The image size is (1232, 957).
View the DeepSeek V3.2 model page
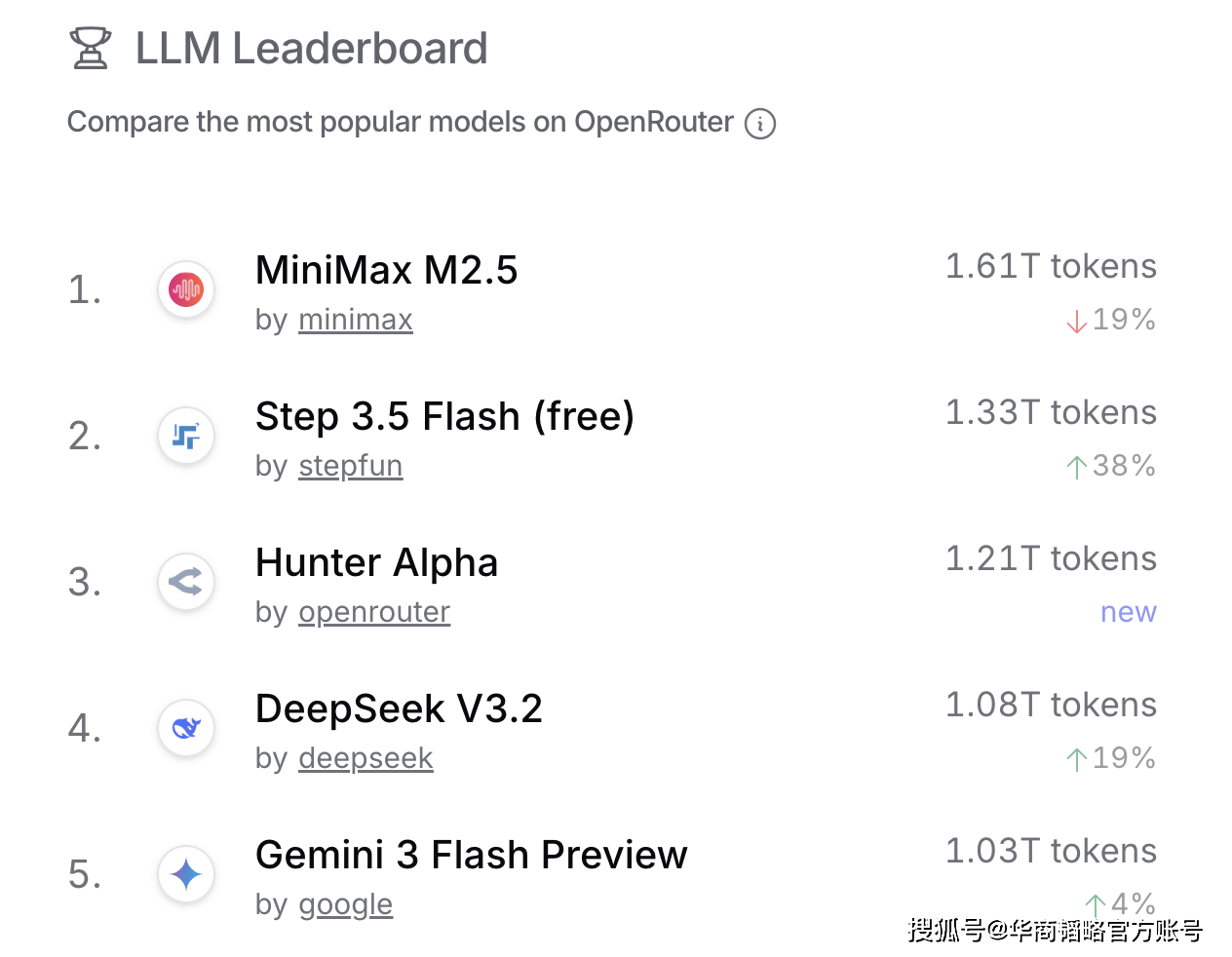(399, 708)
